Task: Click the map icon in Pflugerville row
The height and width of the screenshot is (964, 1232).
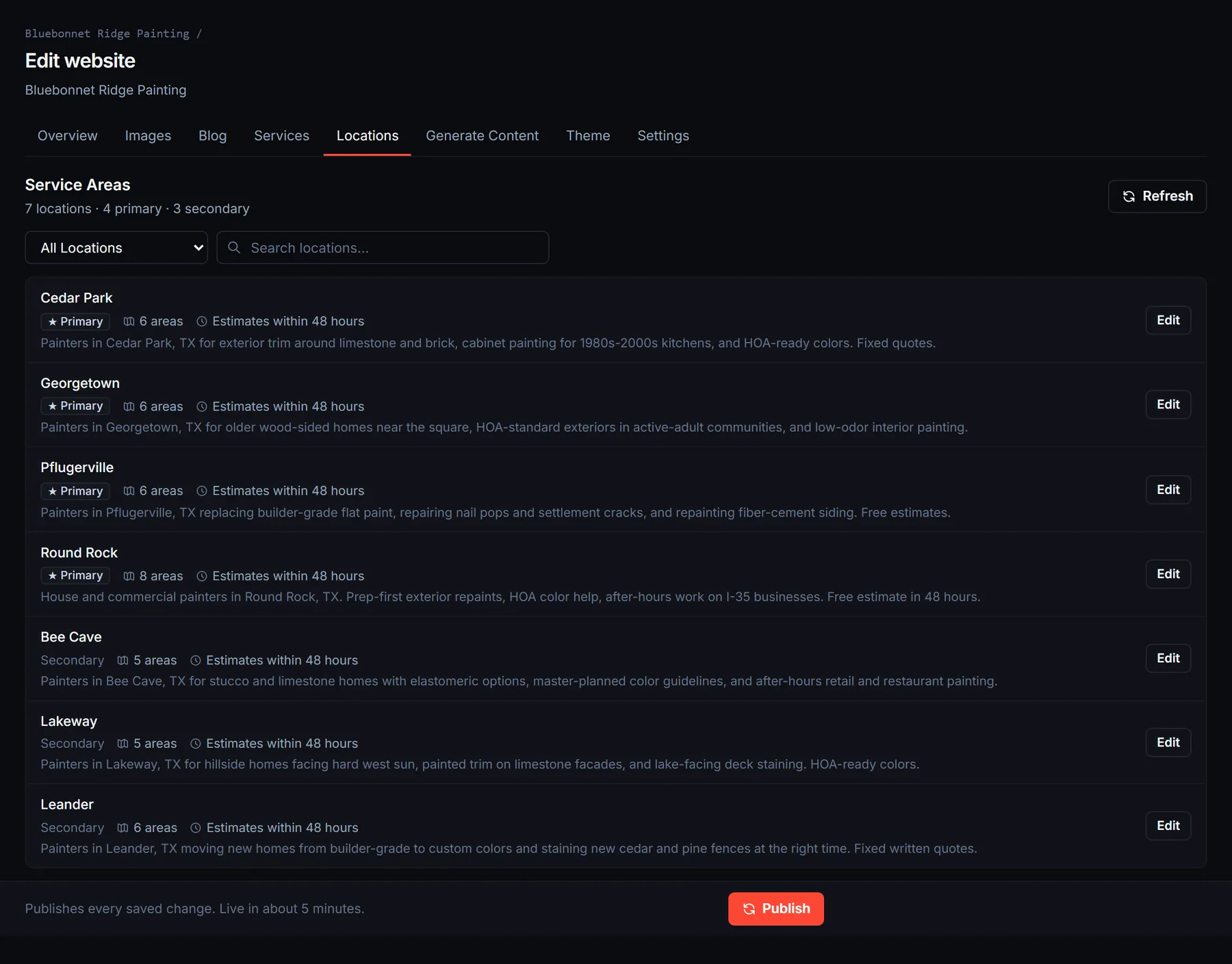Action: (129, 491)
